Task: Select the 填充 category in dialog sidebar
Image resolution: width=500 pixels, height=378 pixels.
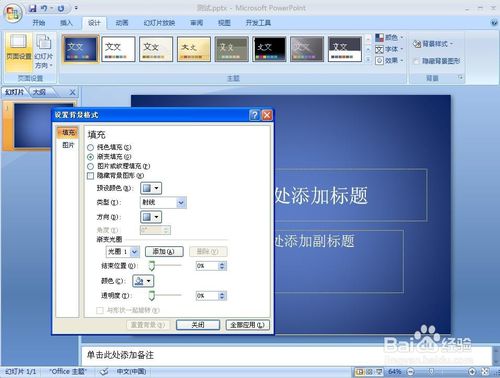Action: coord(68,132)
